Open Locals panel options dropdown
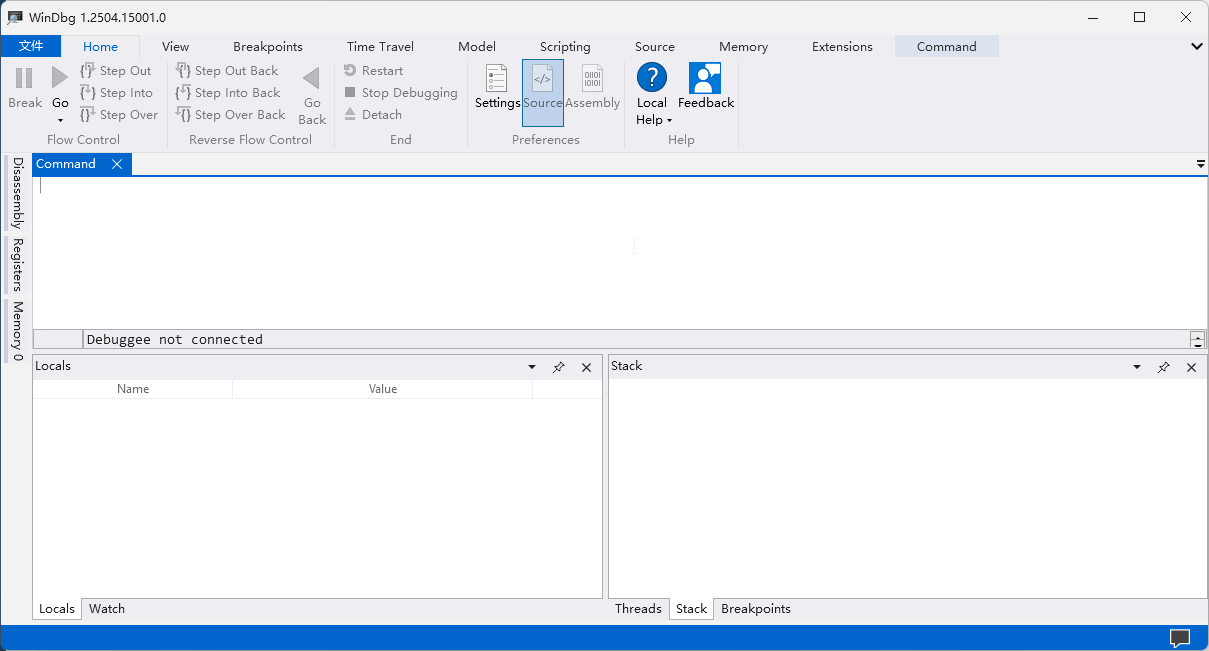 pyautogui.click(x=532, y=367)
